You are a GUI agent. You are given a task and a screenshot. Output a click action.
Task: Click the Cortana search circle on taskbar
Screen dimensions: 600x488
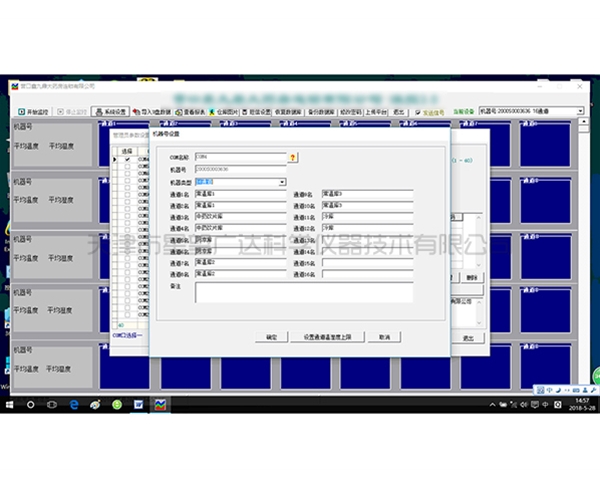coord(31,404)
